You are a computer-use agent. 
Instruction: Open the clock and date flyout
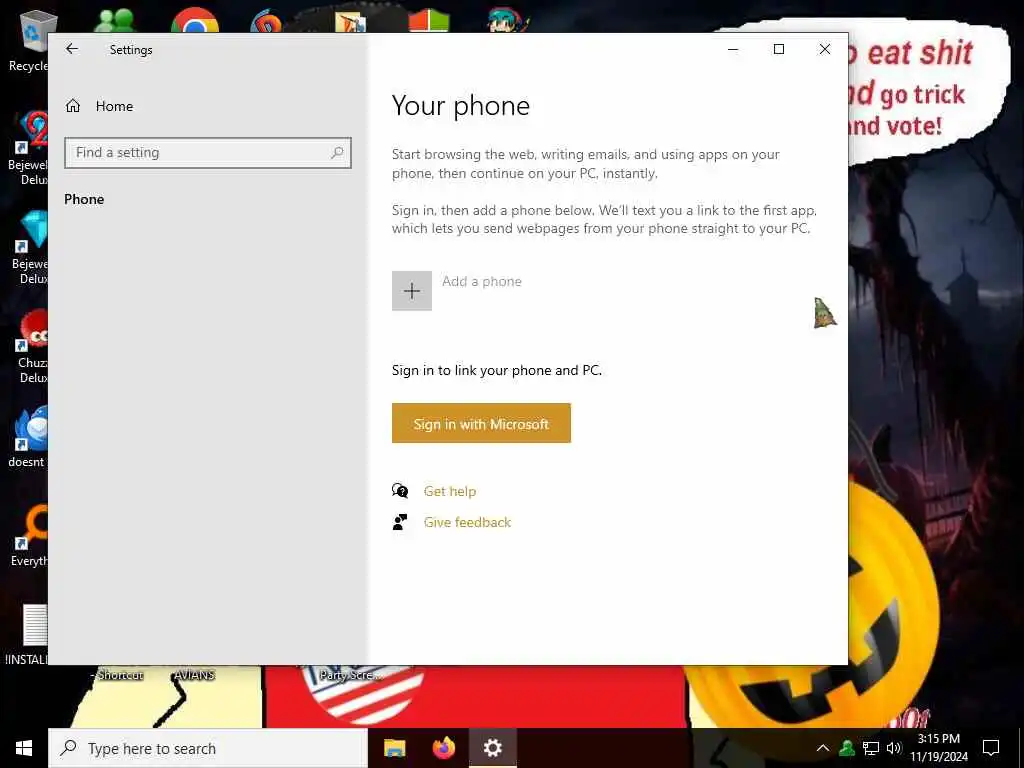(x=939, y=748)
